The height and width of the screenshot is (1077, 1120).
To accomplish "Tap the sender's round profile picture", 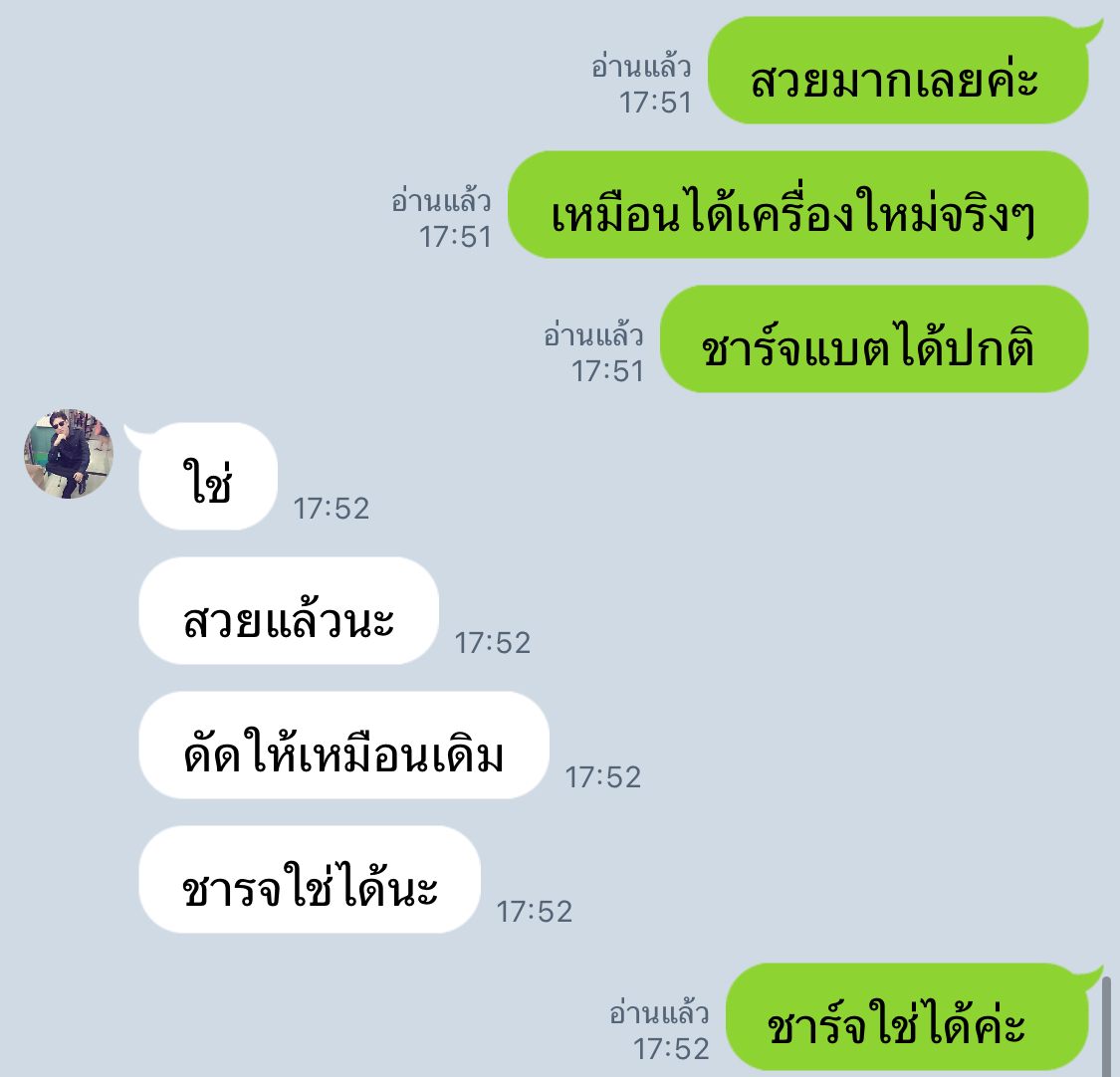I will [x=69, y=454].
